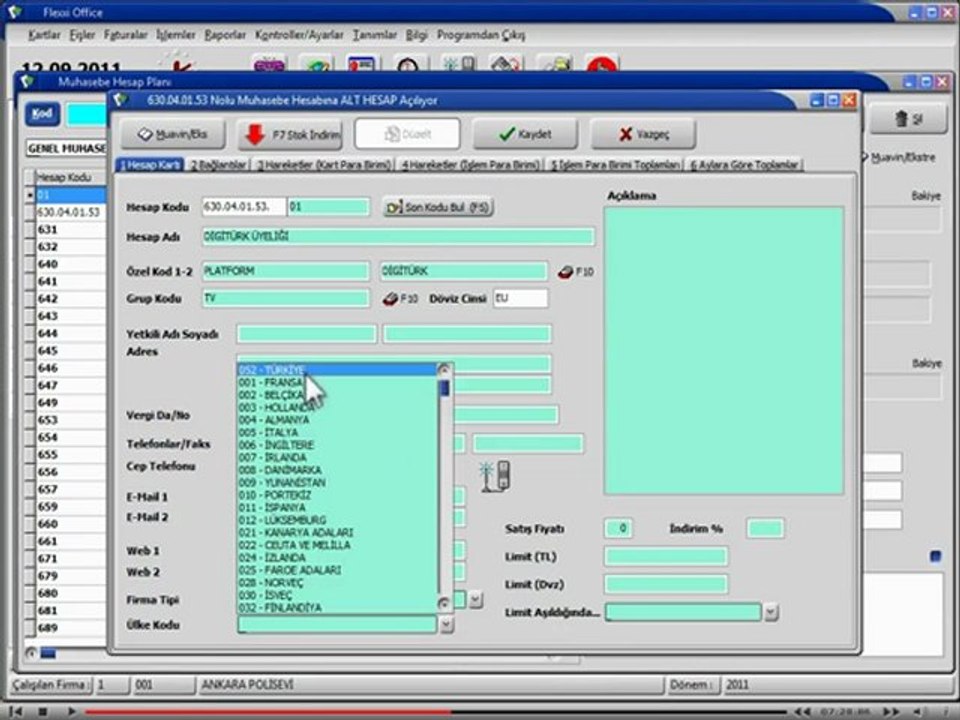Viewport: 960px width, 720px height.
Task: Select row 630.04.01.53 in Hesap Kodu list
Action: click(70, 212)
